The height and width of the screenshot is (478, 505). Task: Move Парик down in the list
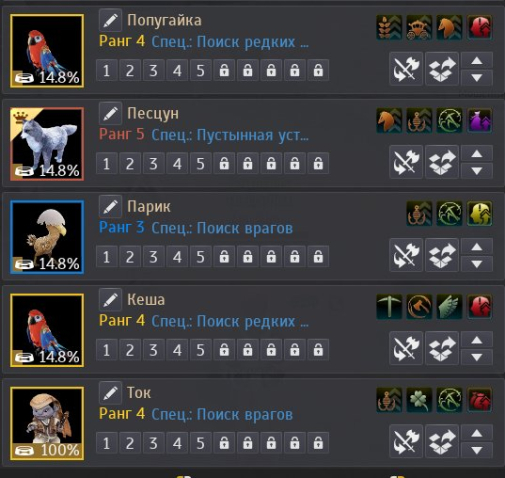(477, 264)
